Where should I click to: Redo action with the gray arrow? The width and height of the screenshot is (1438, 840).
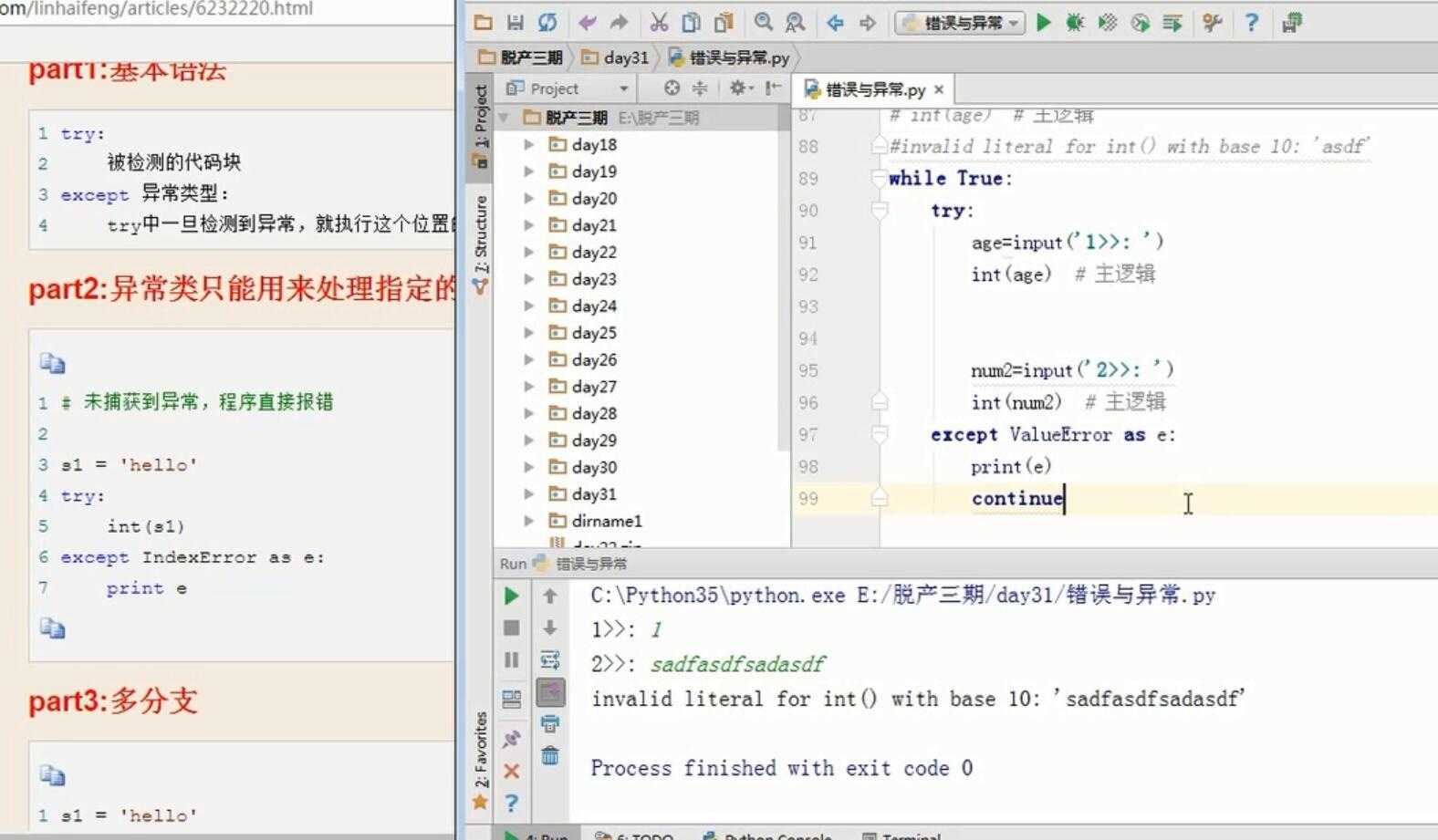620,23
